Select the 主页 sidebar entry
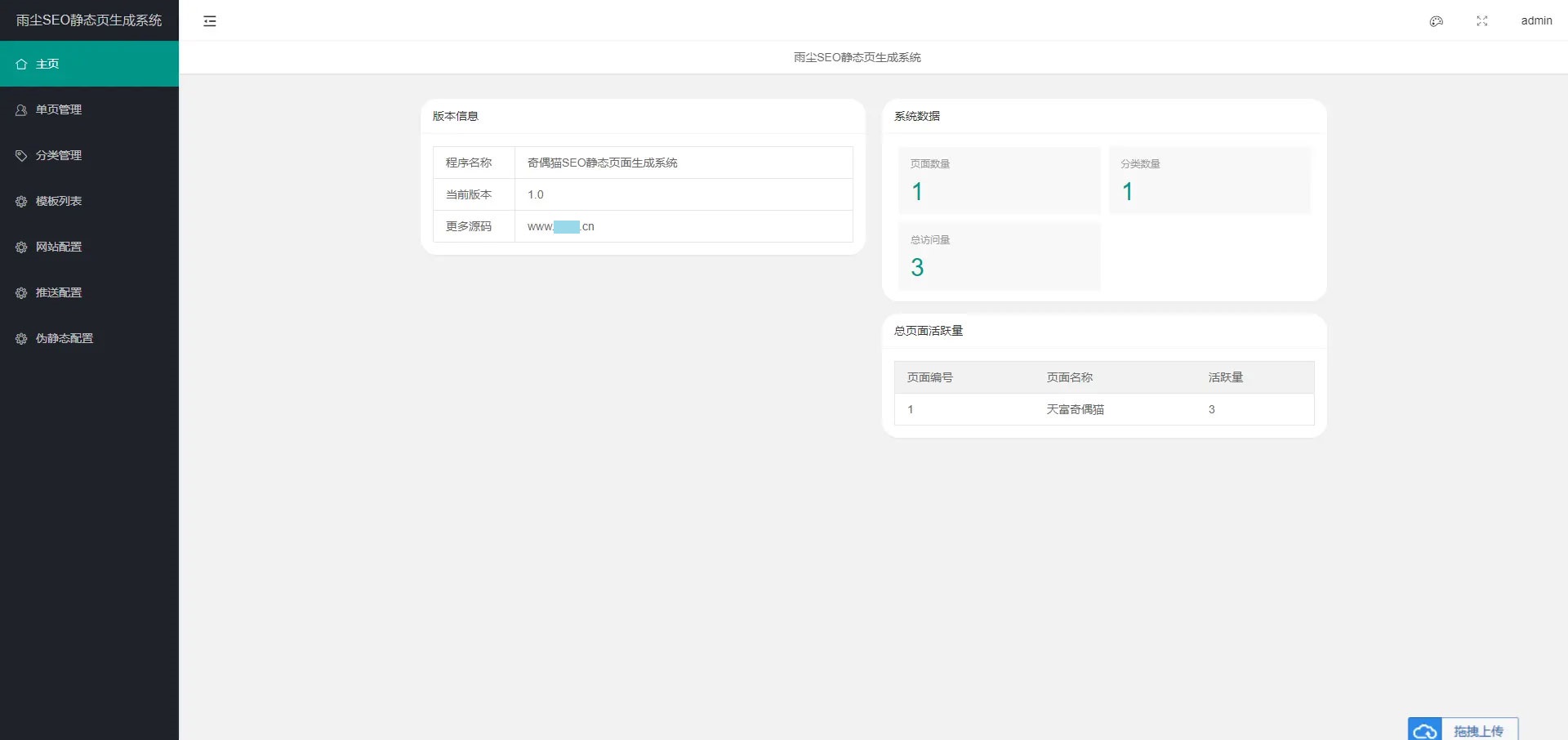The height and width of the screenshot is (740, 1568). point(47,64)
